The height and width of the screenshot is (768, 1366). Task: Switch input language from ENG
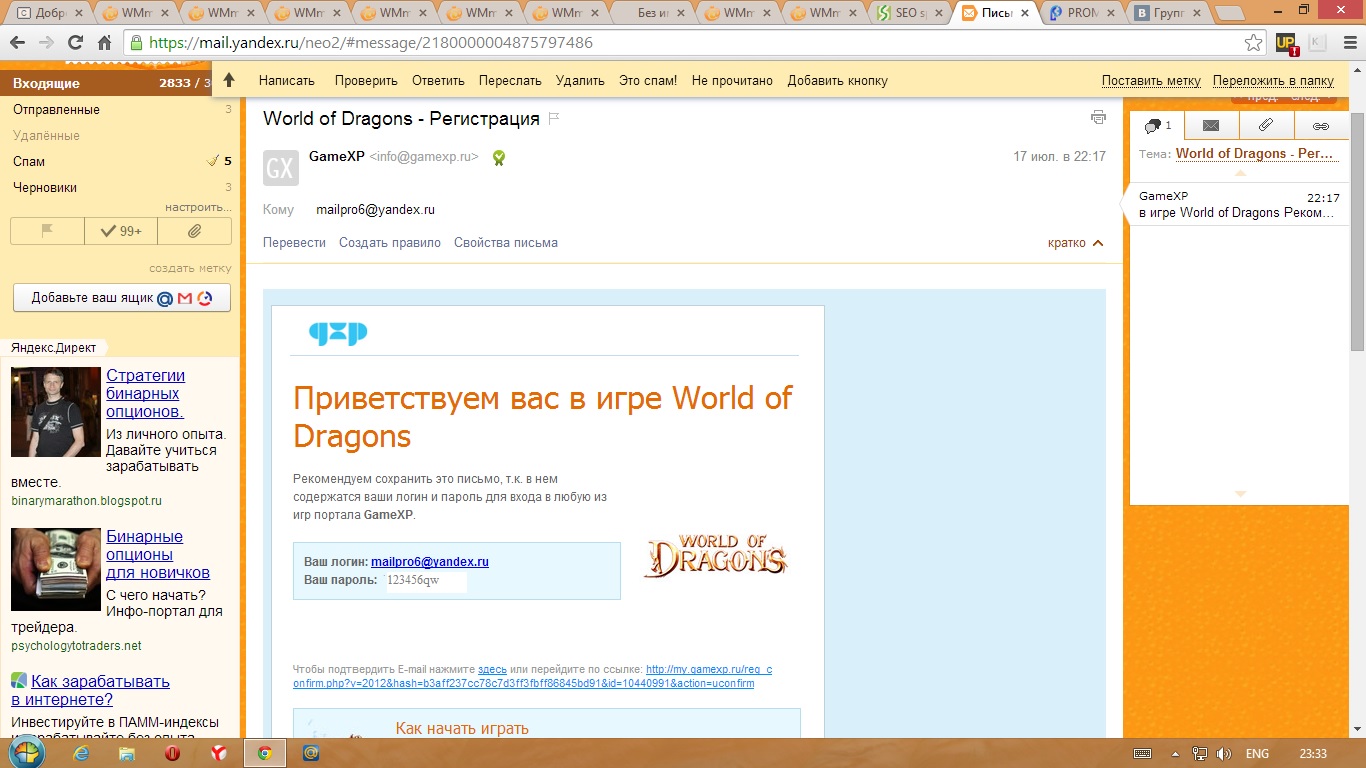click(1257, 753)
